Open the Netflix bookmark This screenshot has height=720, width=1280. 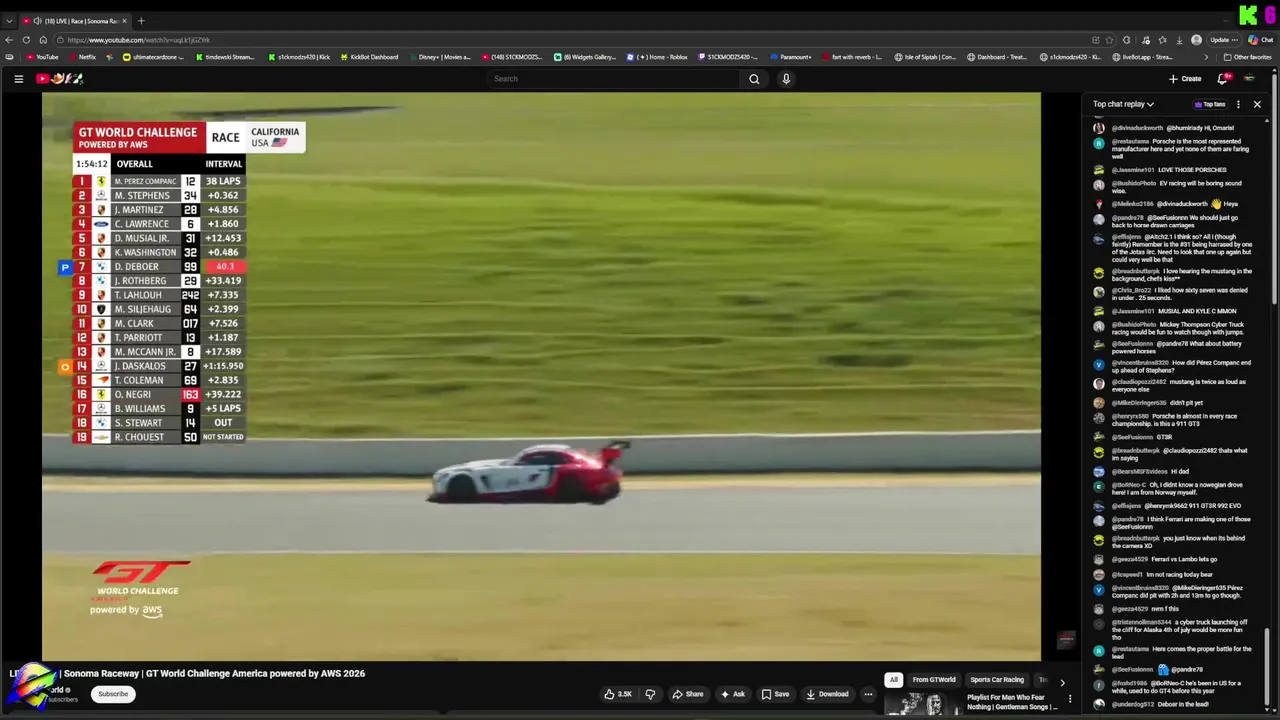coord(82,57)
